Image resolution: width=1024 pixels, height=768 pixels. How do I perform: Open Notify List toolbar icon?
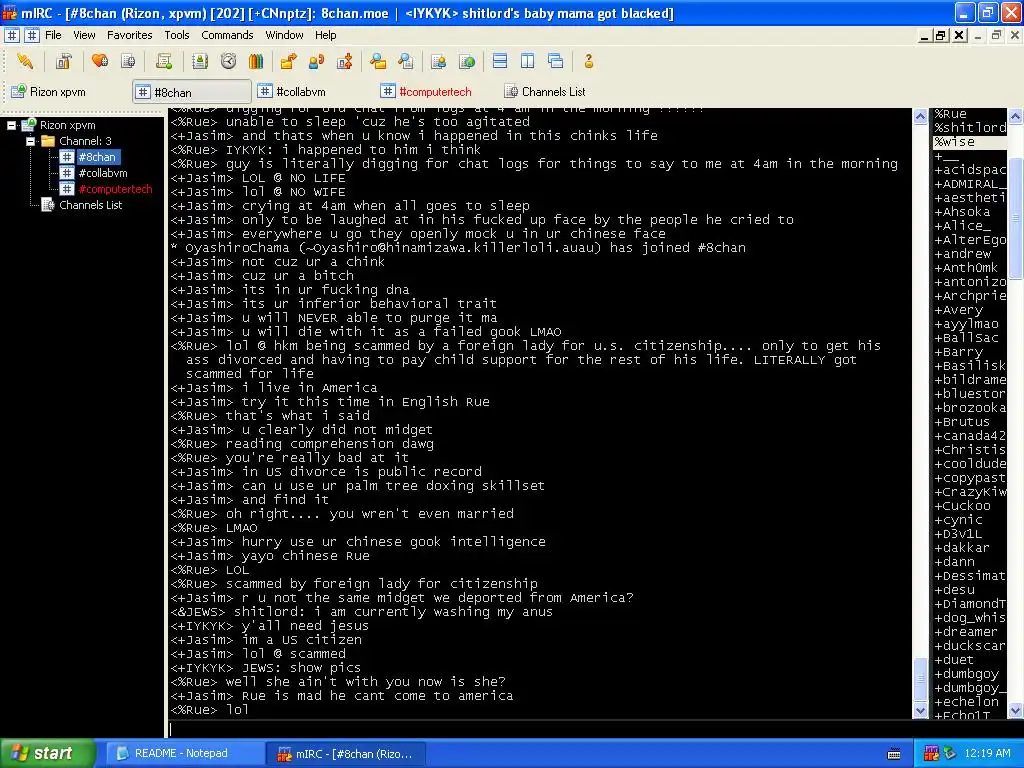point(439,61)
